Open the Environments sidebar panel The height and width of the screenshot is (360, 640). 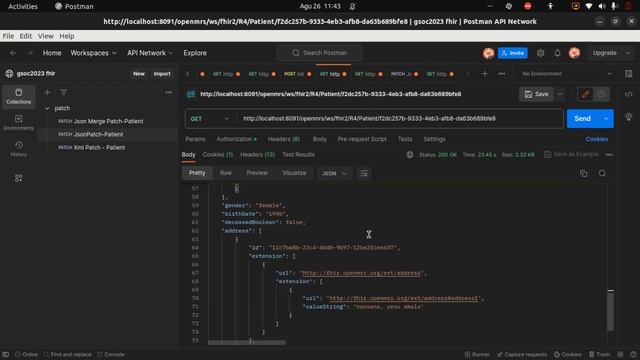(18, 122)
